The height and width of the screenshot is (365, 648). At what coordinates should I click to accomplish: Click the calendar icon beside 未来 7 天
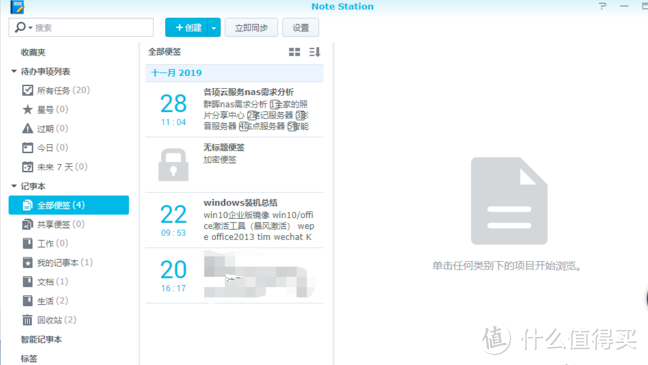coord(27,167)
